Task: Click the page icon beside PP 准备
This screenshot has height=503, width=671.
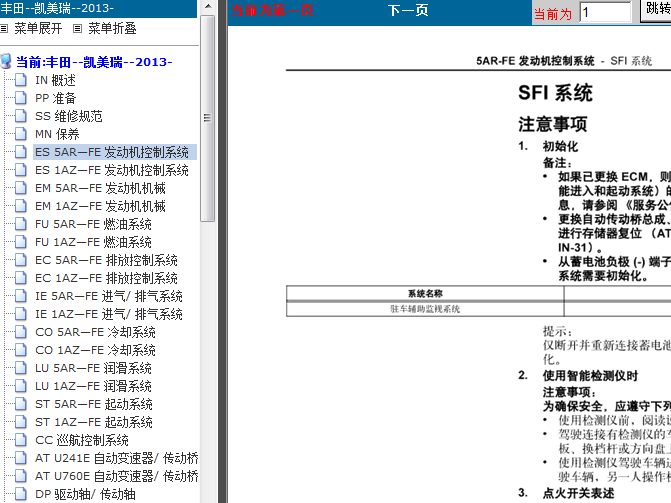Action: pyautogui.click(x=21, y=98)
